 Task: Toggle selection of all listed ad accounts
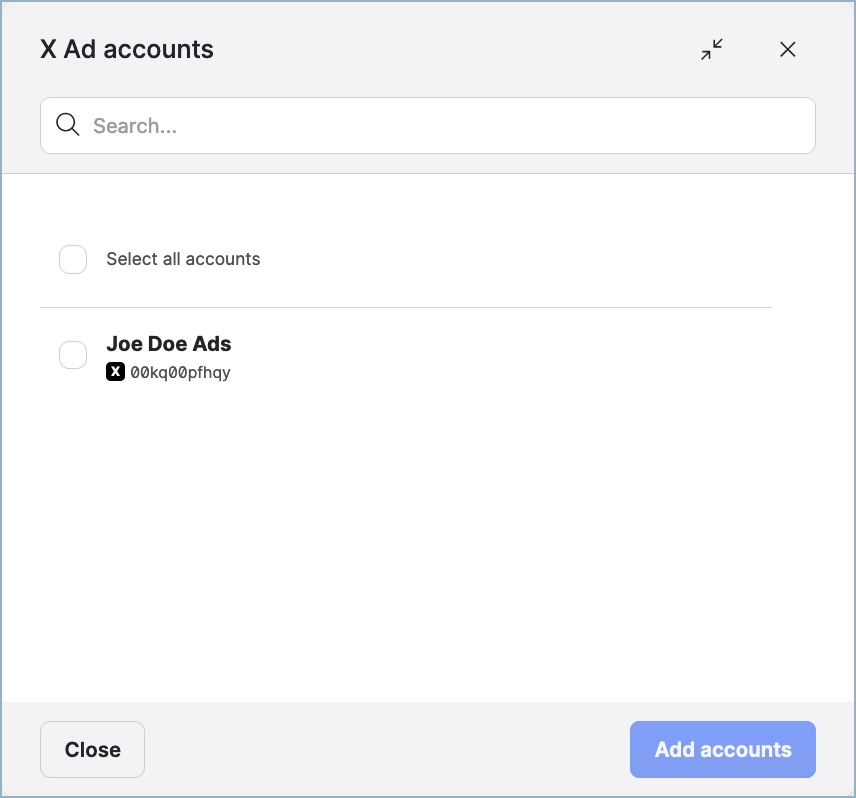[x=72, y=259]
